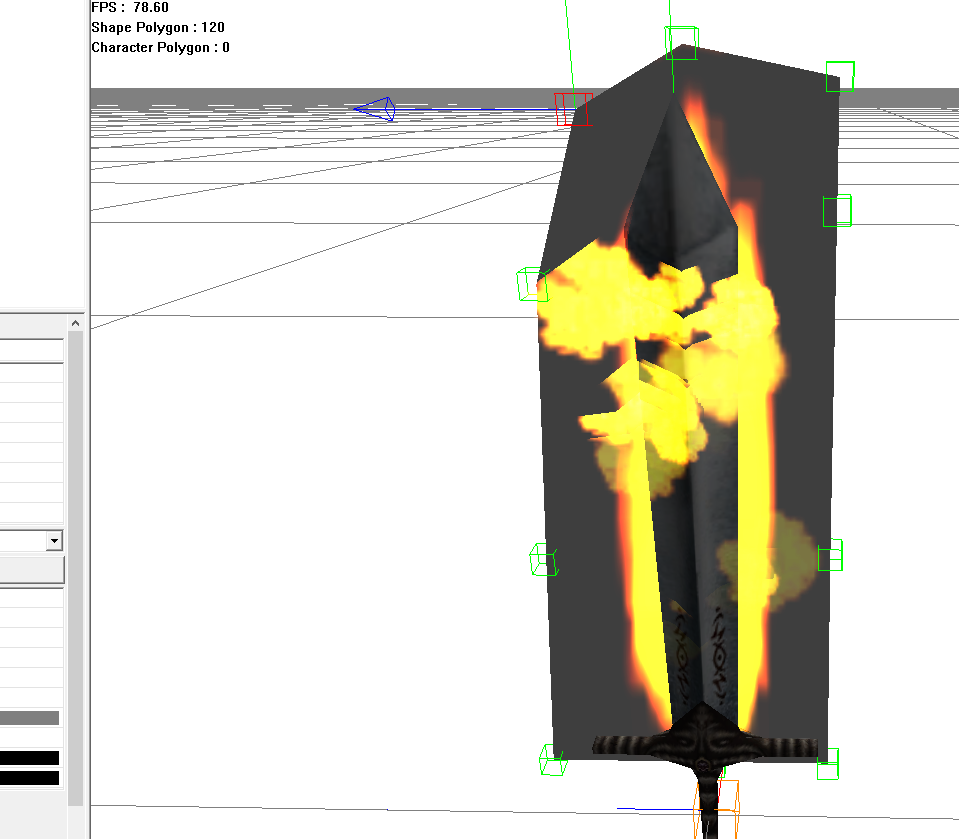Select the green cube handle on the upper right edge
The height and width of the screenshot is (839, 959).
coord(837,211)
